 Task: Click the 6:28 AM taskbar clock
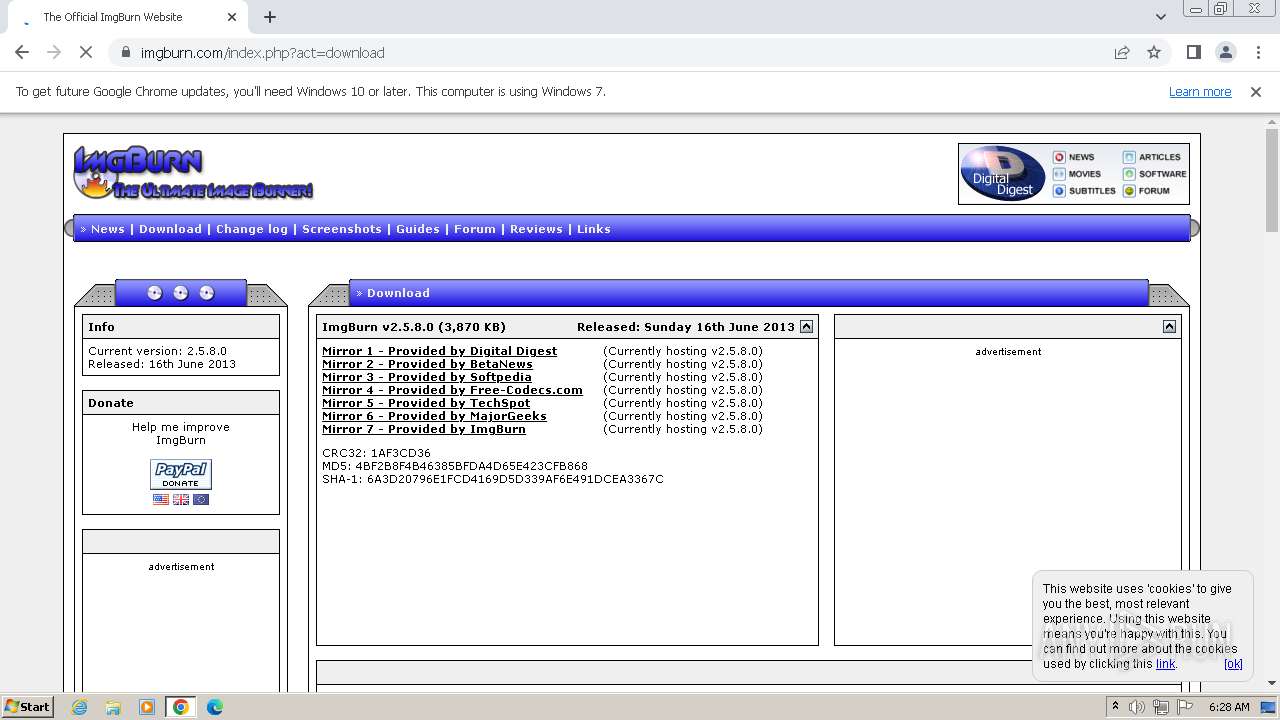1229,707
